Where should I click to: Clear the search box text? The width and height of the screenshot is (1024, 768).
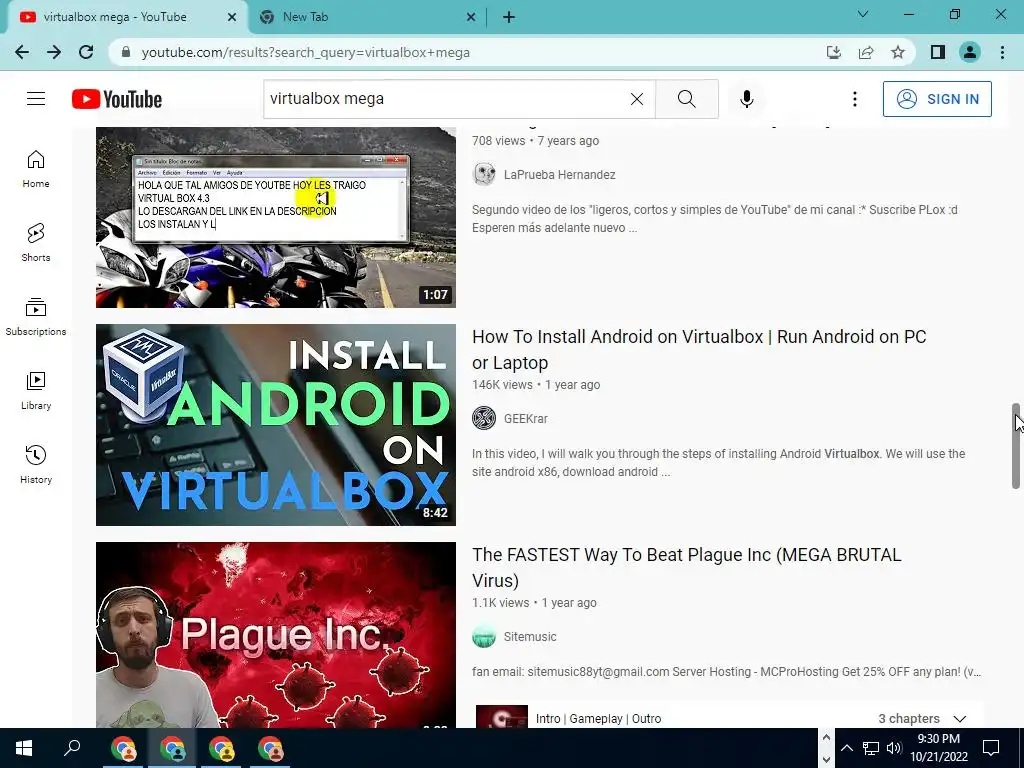tap(637, 99)
